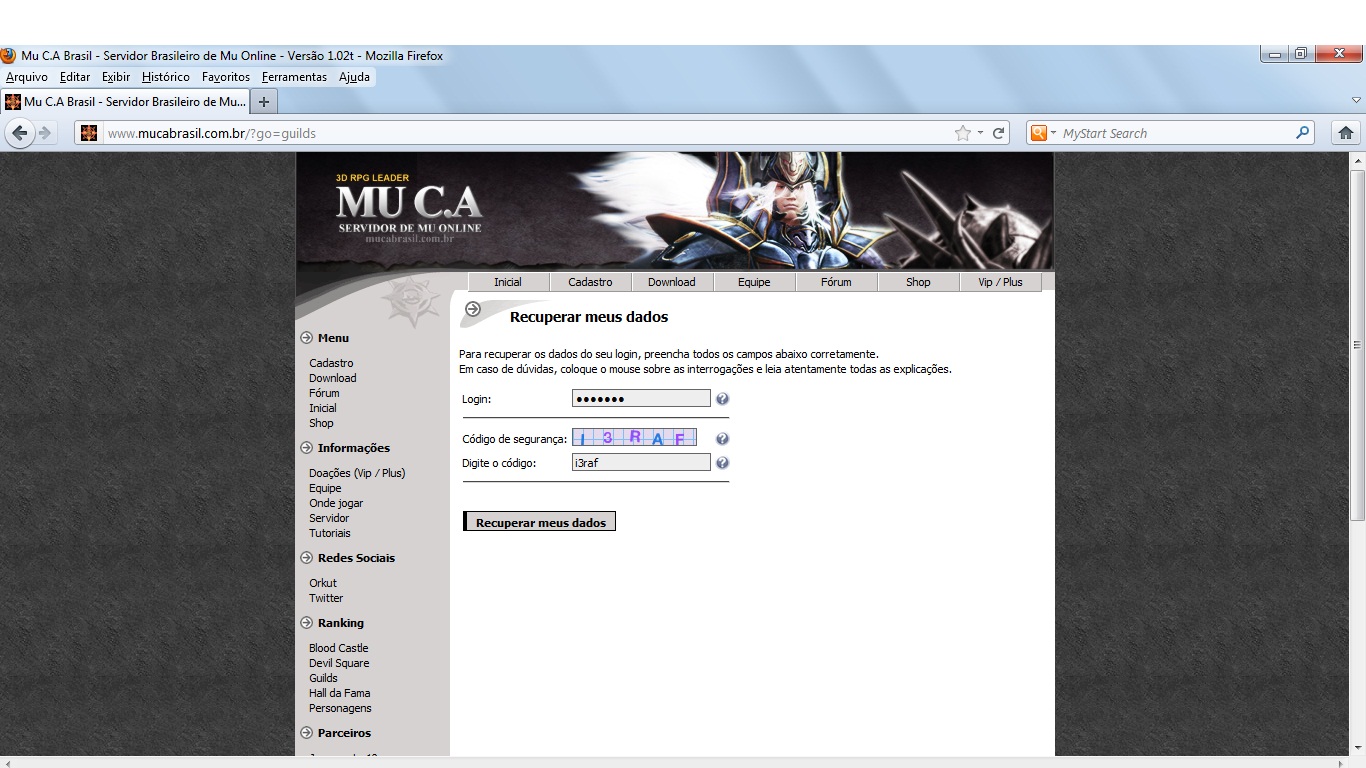Click the vertical page scrollbar
The width and height of the screenshot is (1366, 768).
(1357, 345)
